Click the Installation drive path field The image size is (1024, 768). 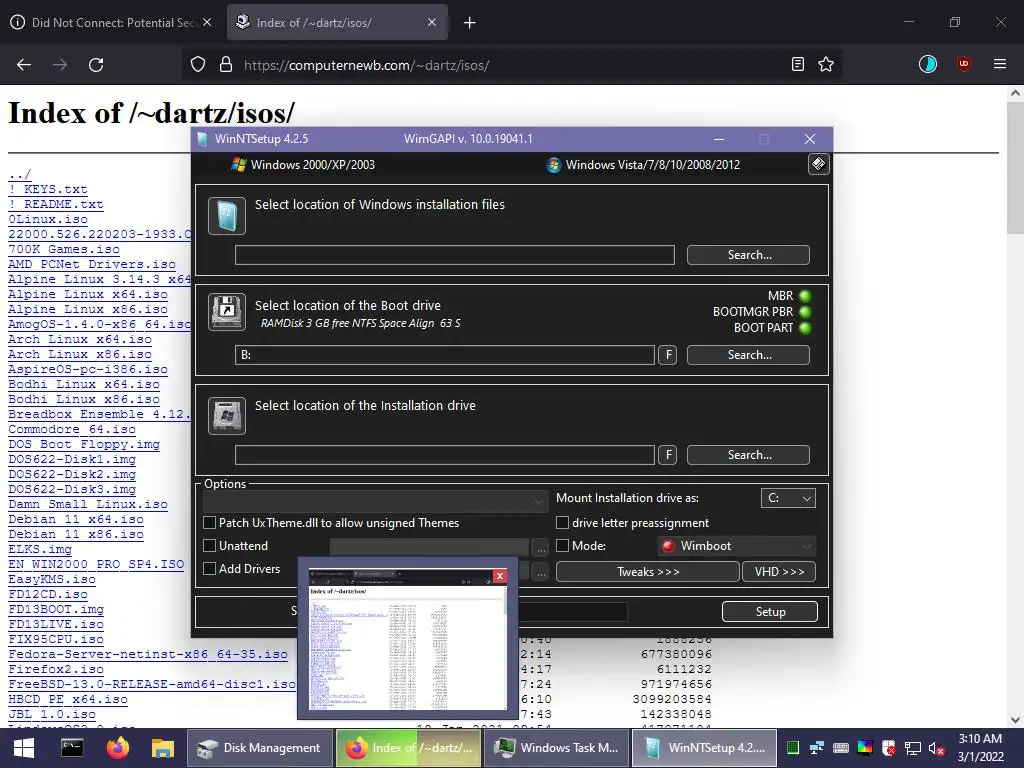(x=445, y=455)
